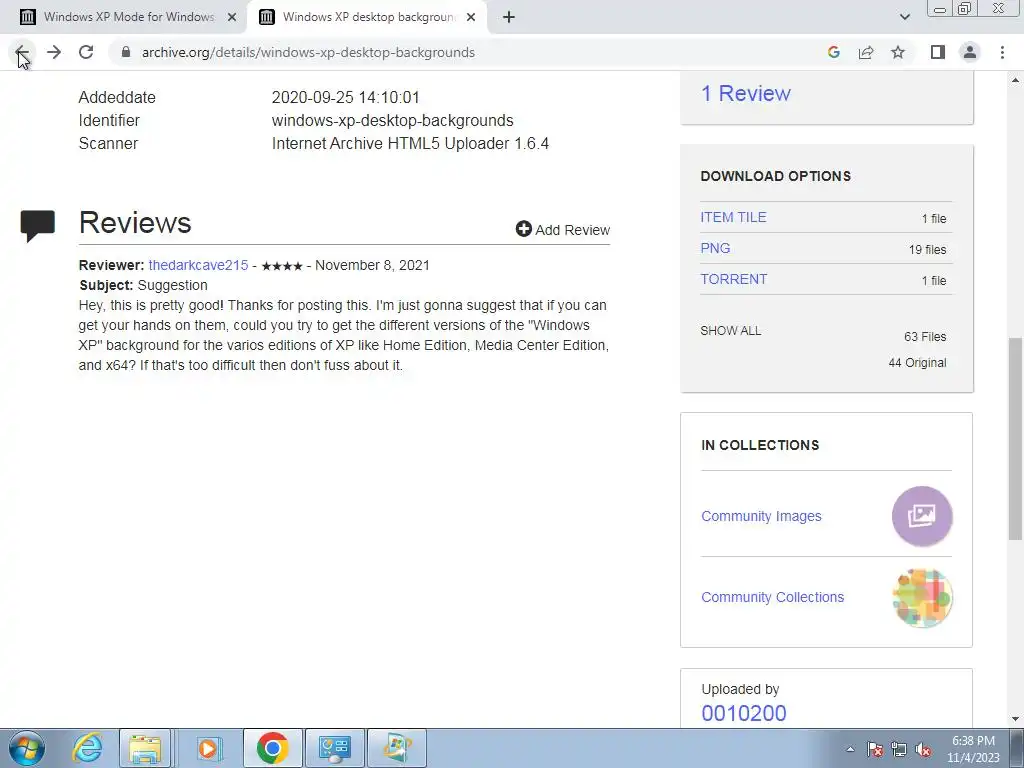Click SHOW ALL download files
1024x768 pixels.
pyautogui.click(x=730, y=330)
